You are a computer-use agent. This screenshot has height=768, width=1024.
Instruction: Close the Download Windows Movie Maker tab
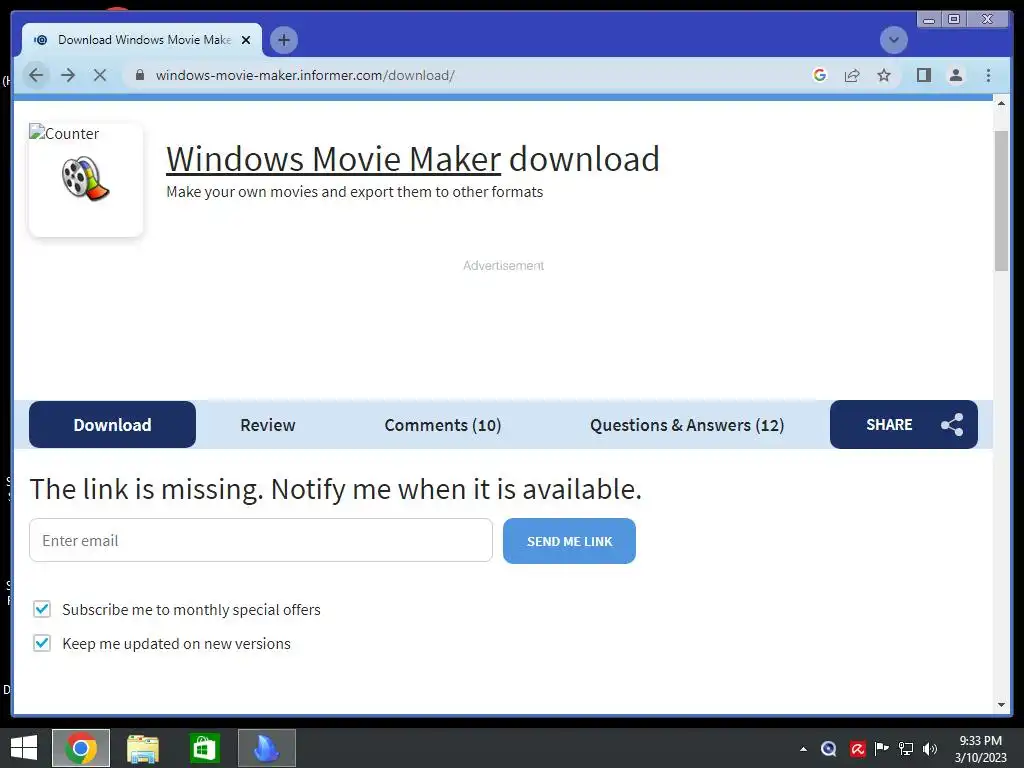(x=246, y=40)
